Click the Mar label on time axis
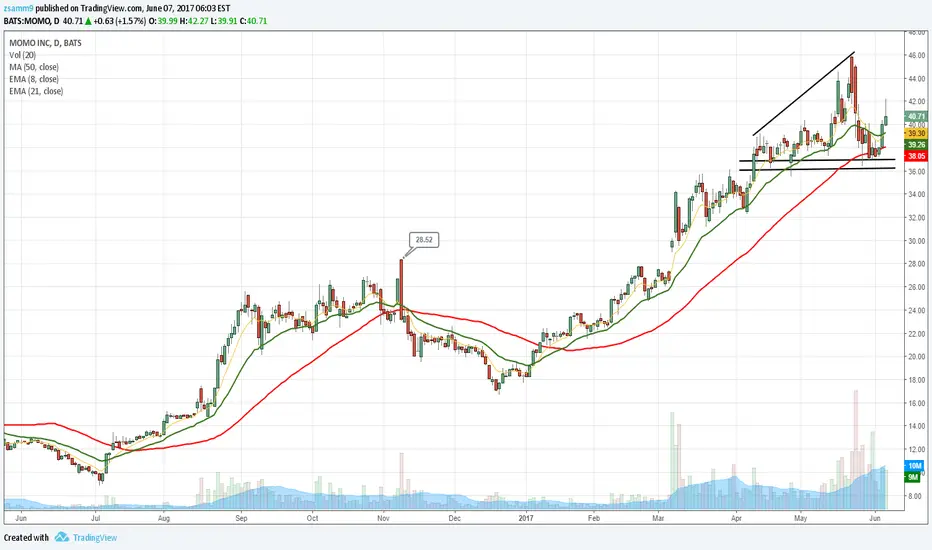Screen dimensions: 932x550 658,518
